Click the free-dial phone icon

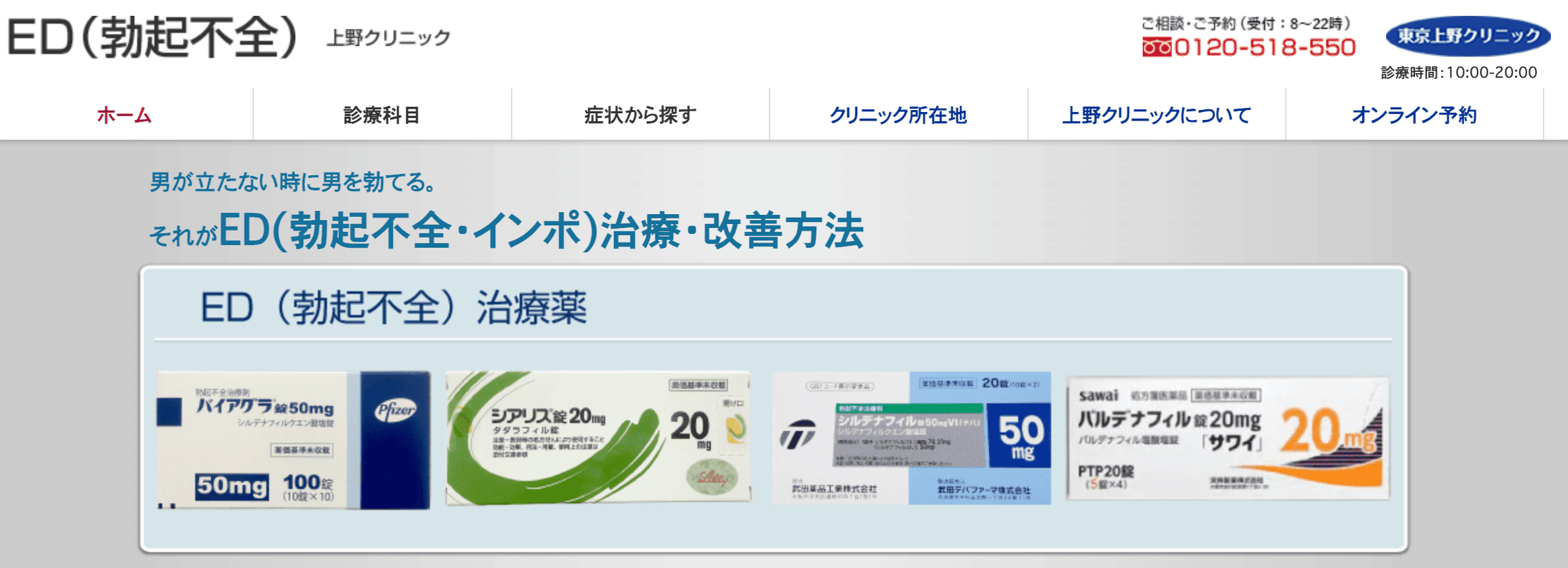pos(1157,47)
